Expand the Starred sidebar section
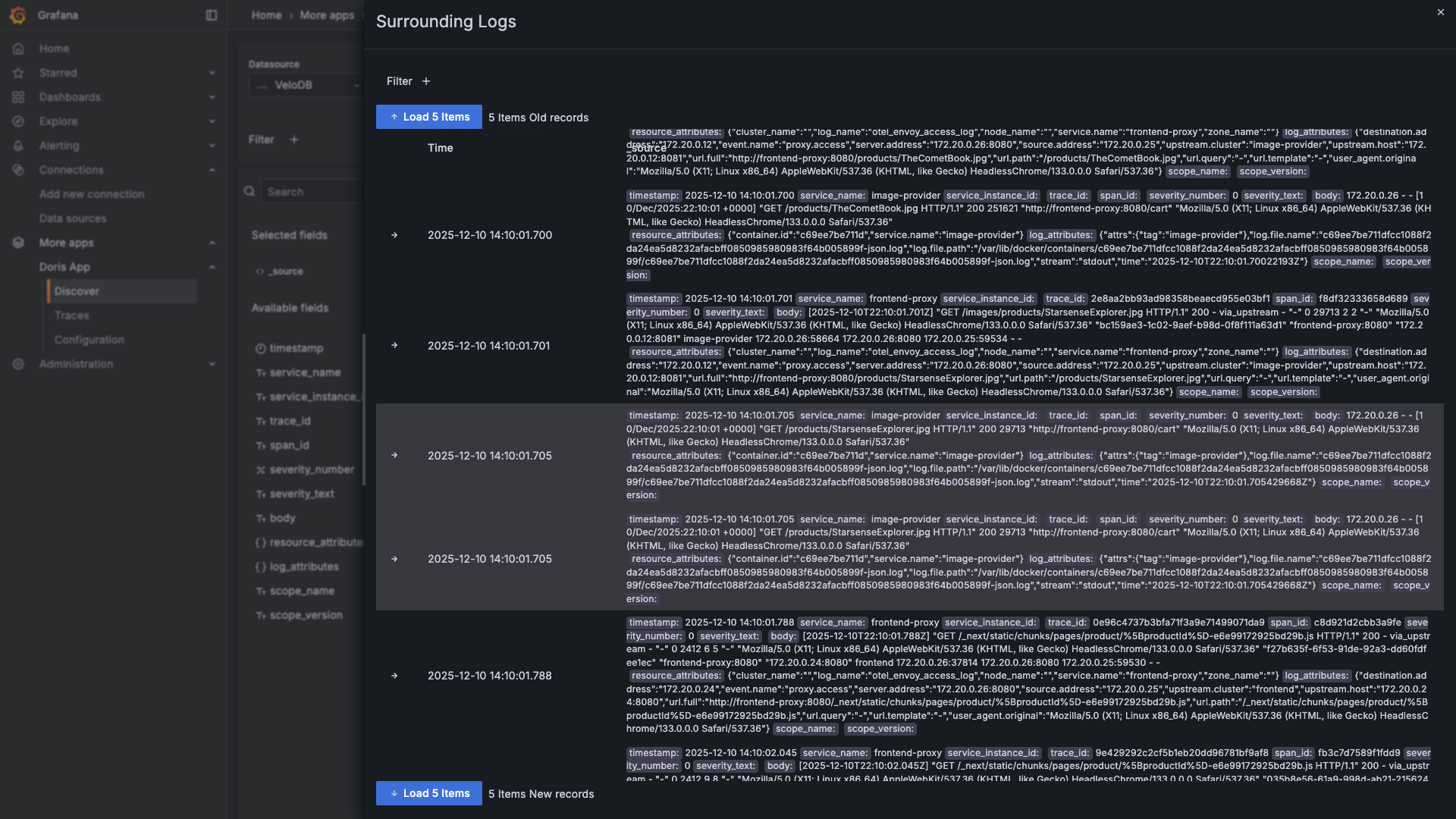Viewport: 1456px width, 819px height. [x=212, y=73]
